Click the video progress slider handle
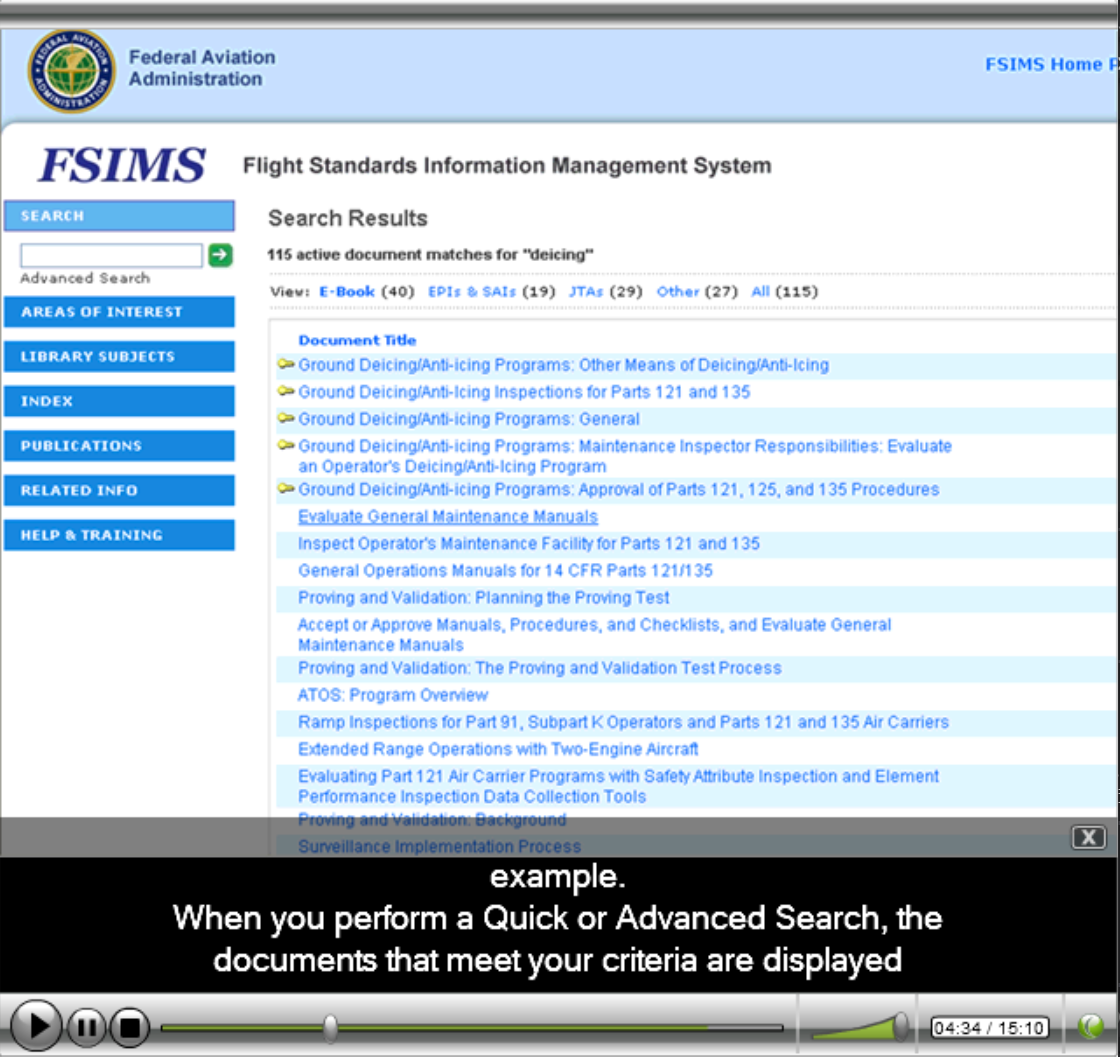Screen dimensions: 1120x1057 pyautogui.click(x=330, y=1028)
